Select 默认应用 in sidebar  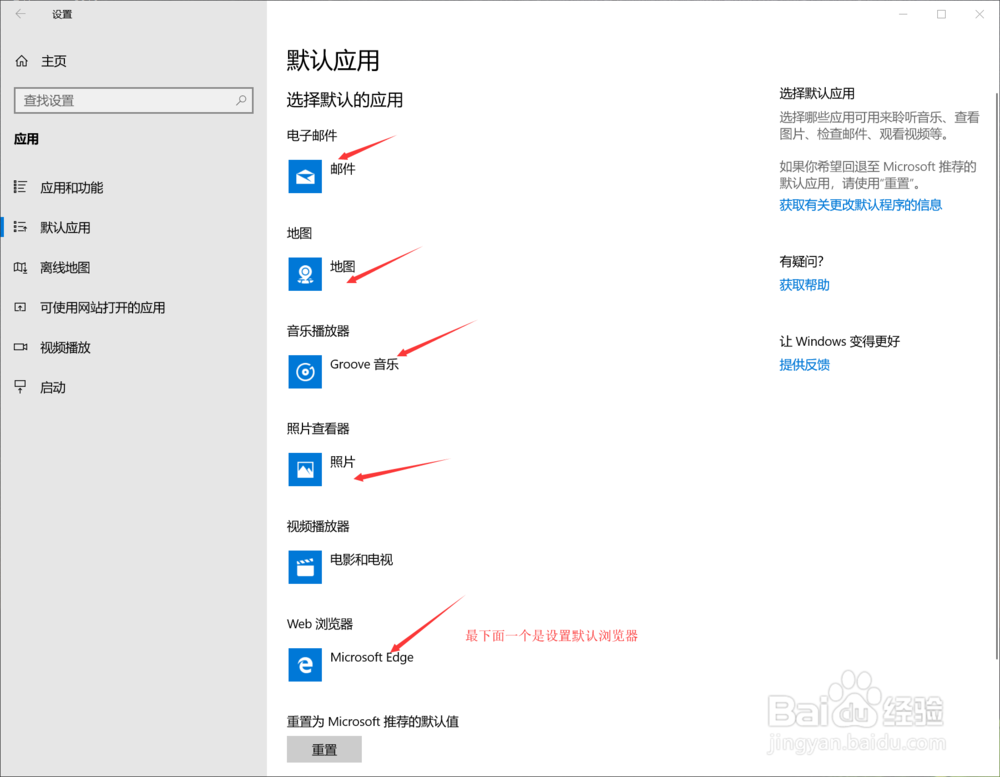point(65,228)
